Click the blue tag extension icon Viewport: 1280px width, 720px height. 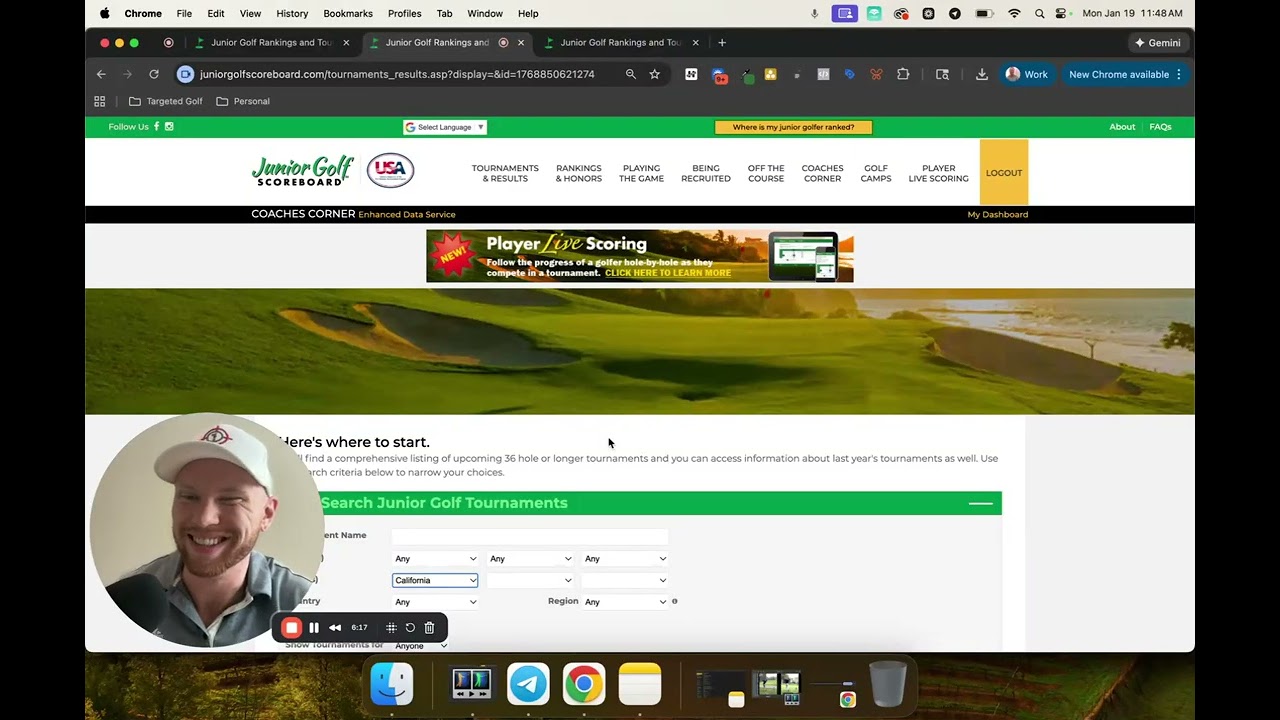click(x=850, y=74)
